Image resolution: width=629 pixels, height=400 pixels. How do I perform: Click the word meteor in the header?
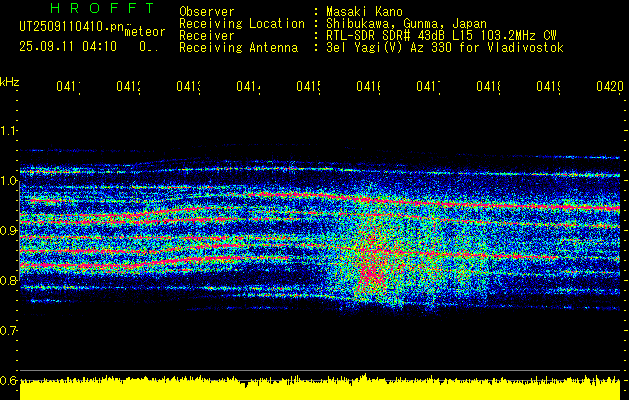(144, 32)
